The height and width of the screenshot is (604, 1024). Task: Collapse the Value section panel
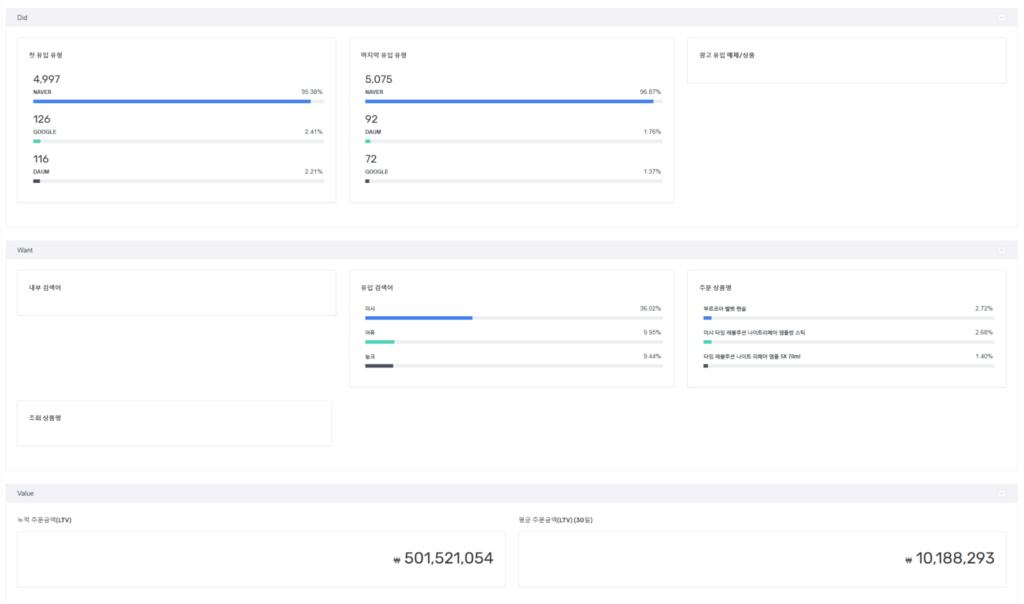tap(1002, 494)
